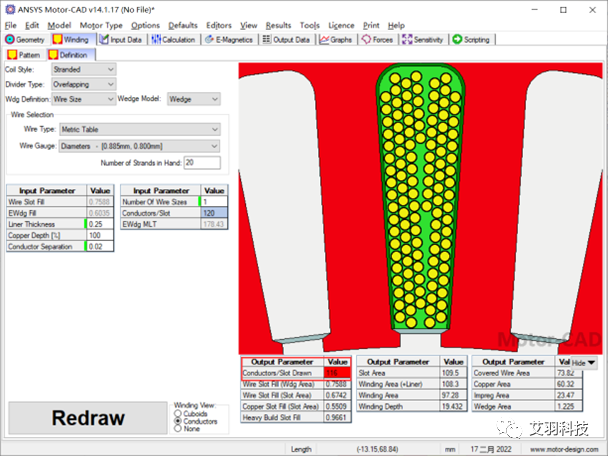Click the mm units status bar entry

click(450, 449)
